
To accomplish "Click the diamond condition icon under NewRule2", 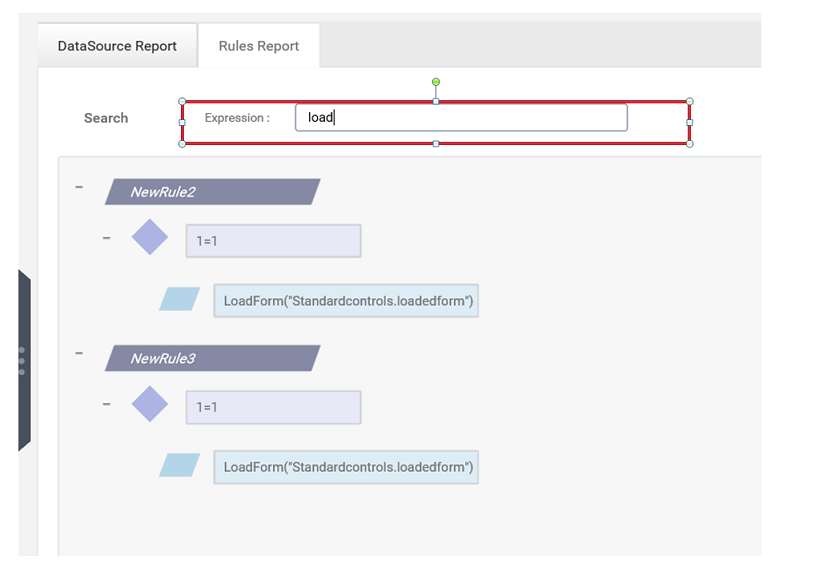I will (150, 238).
